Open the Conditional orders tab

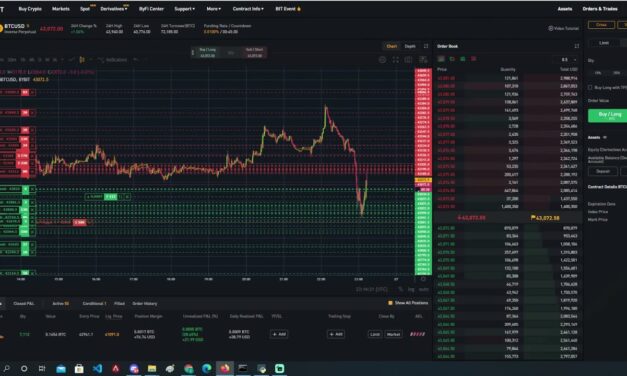94,304
